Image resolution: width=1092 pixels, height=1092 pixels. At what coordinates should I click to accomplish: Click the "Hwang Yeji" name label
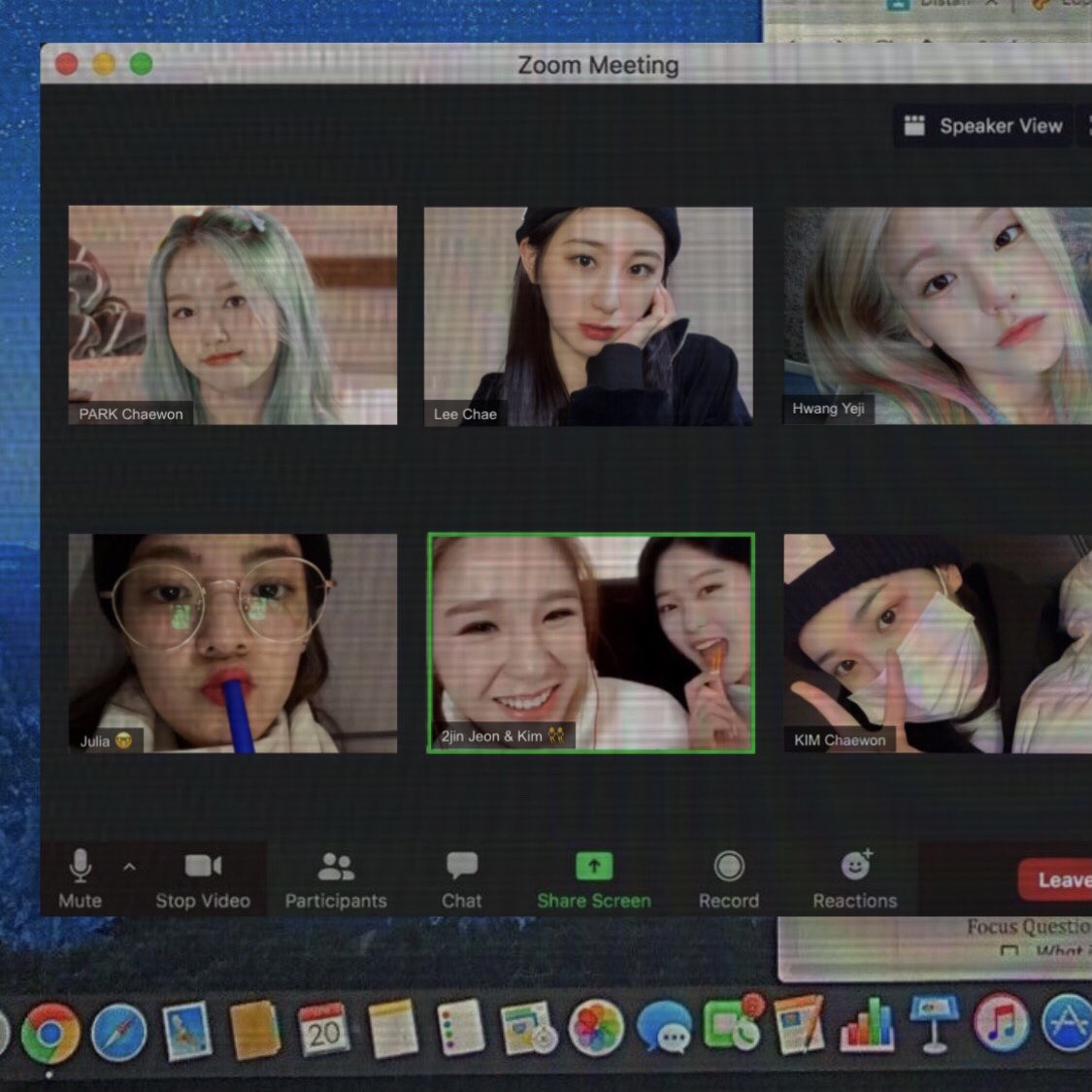click(829, 409)
